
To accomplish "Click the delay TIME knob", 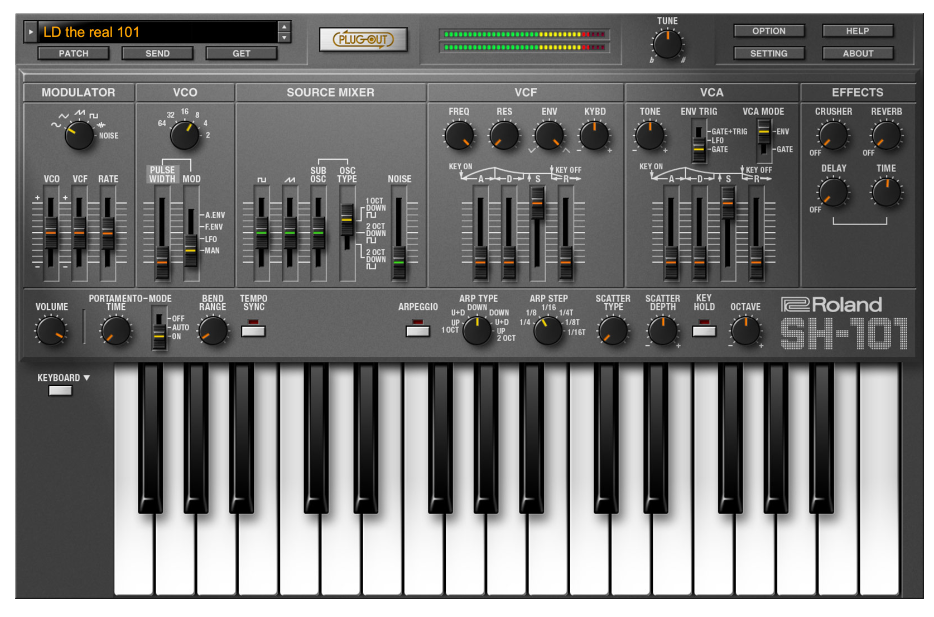I will pos(886,192).
